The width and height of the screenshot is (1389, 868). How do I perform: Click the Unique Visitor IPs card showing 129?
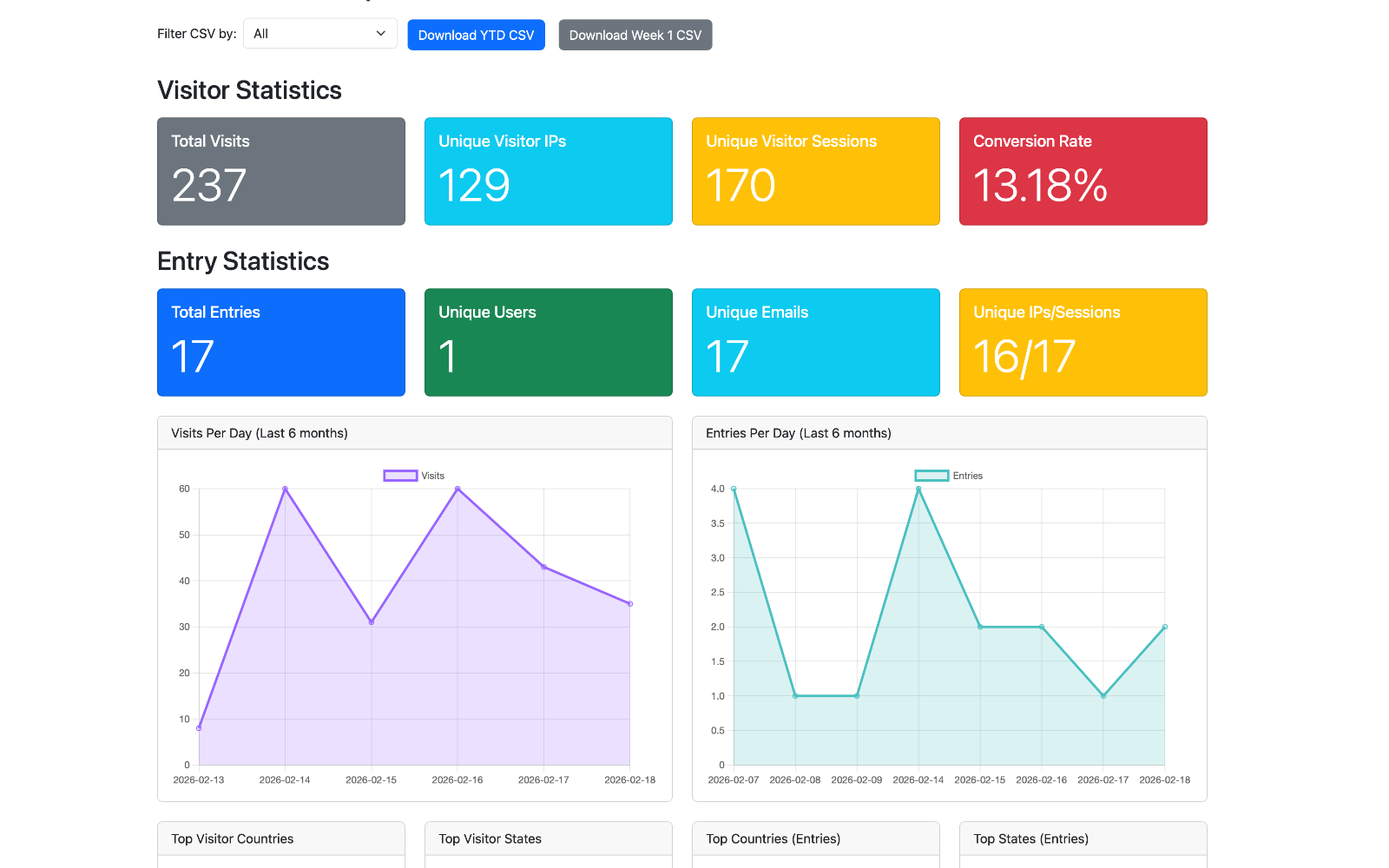tap(548, 171)
